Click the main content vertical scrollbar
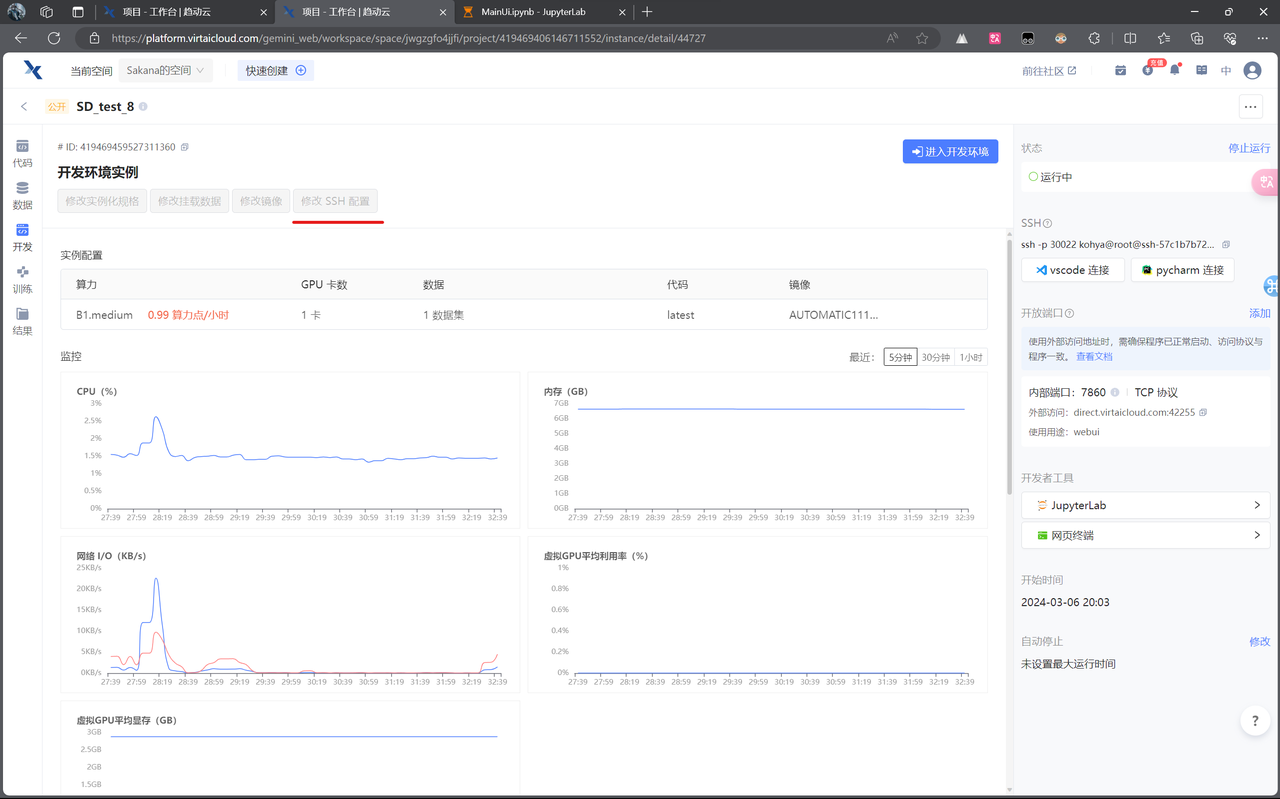The width and height of the screenshot is (1280, 799). pos(1008,365)
